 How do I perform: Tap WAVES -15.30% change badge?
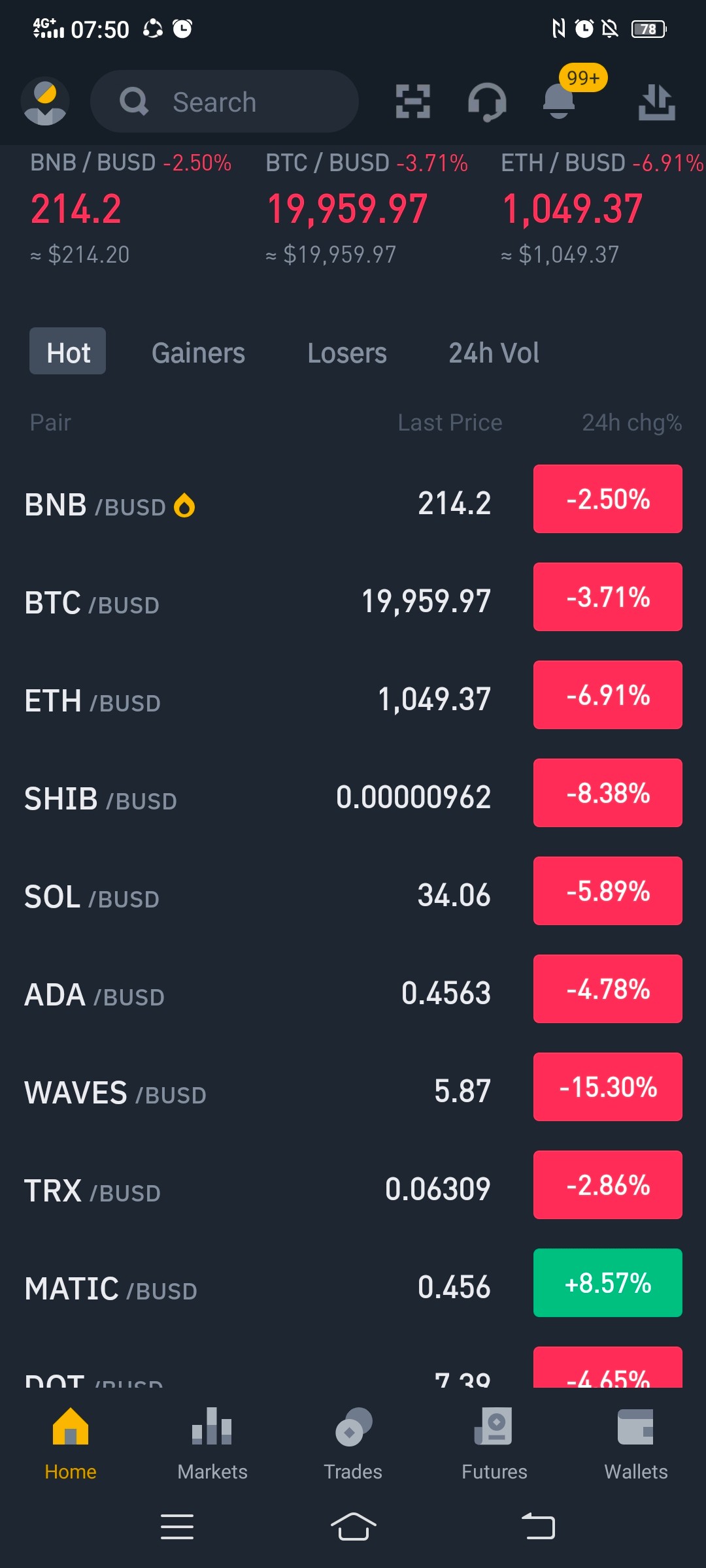click(608, 1087)
